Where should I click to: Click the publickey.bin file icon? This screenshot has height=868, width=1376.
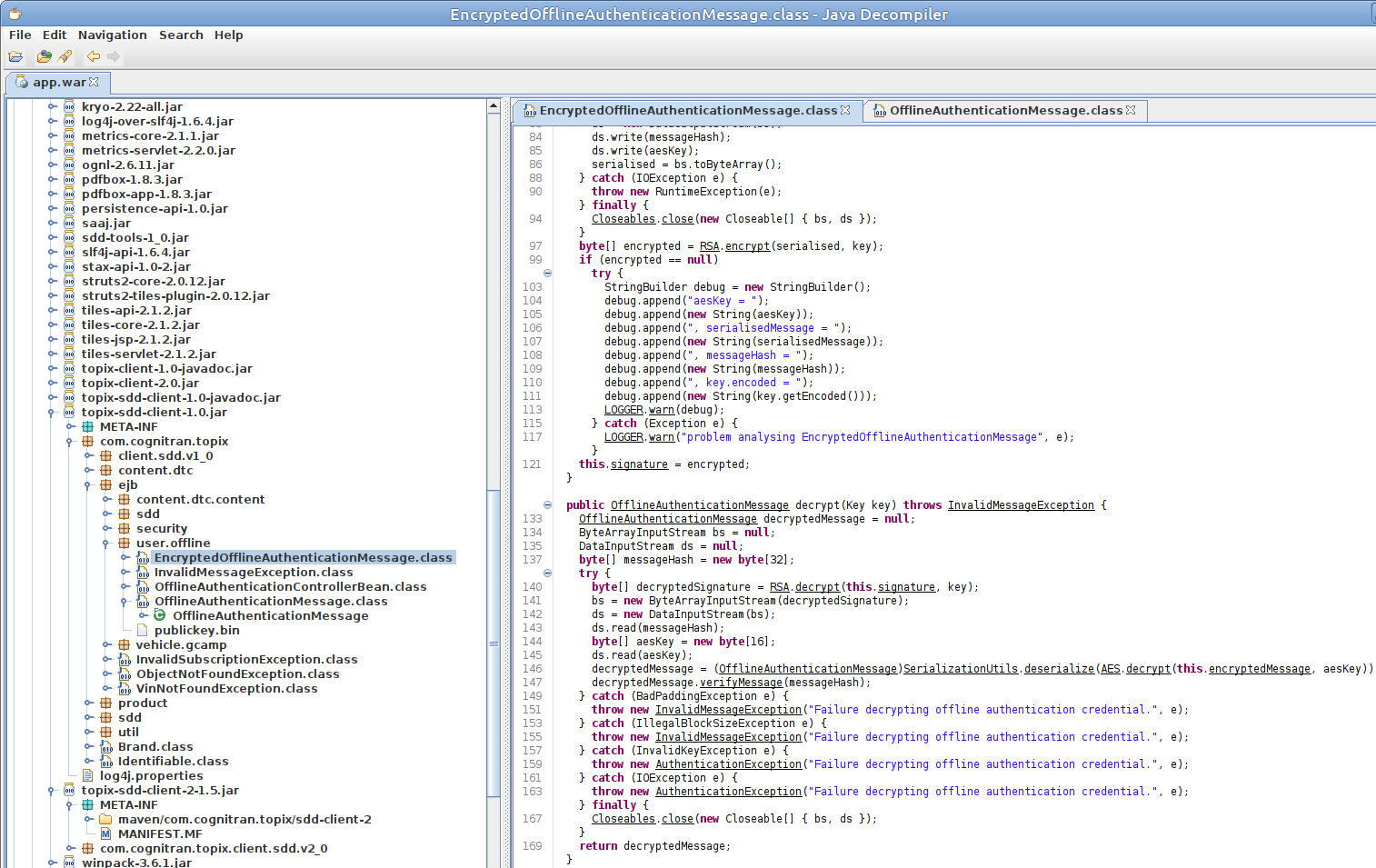[x=143, y=630]
